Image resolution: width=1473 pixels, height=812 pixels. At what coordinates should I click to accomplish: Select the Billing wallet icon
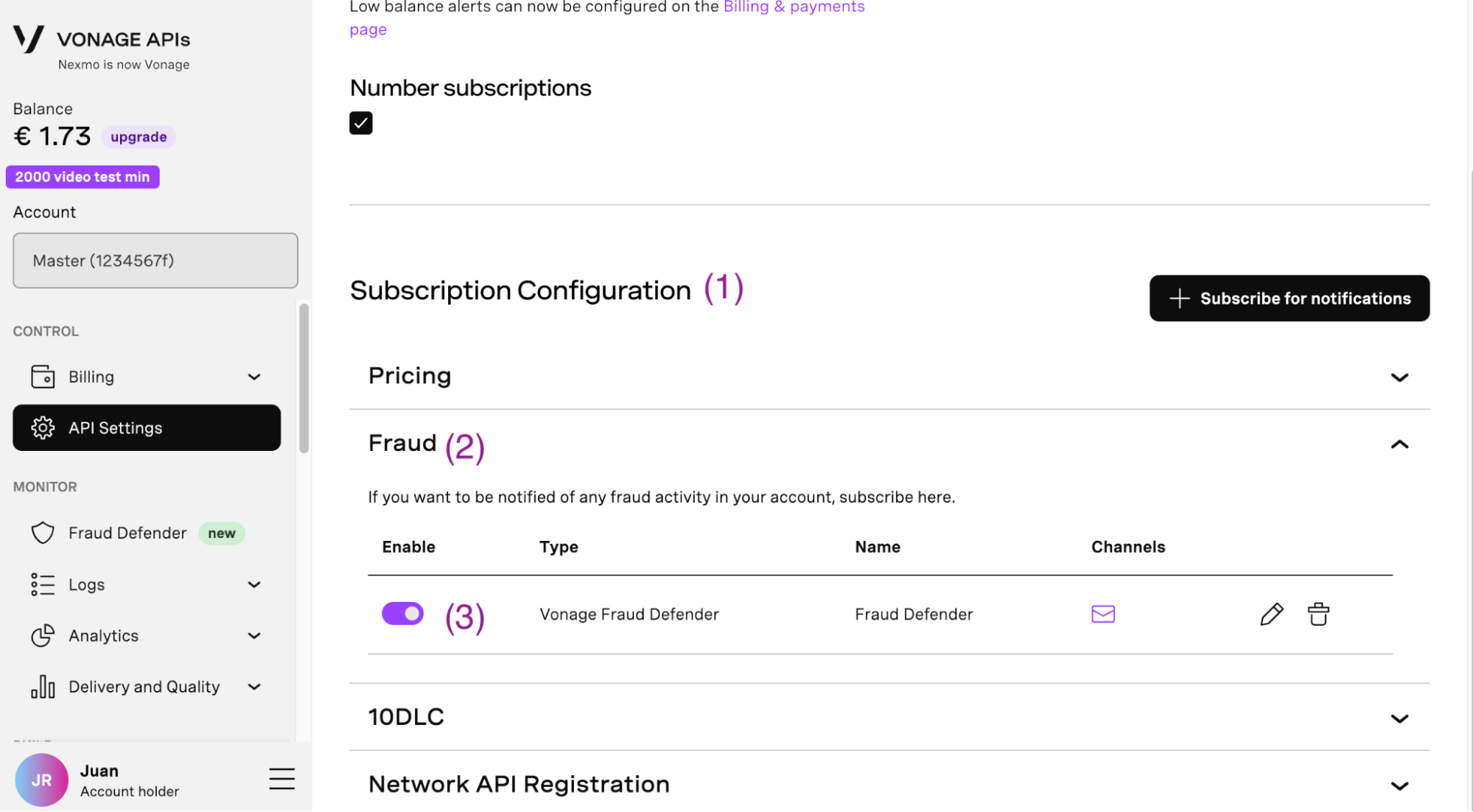43,376
